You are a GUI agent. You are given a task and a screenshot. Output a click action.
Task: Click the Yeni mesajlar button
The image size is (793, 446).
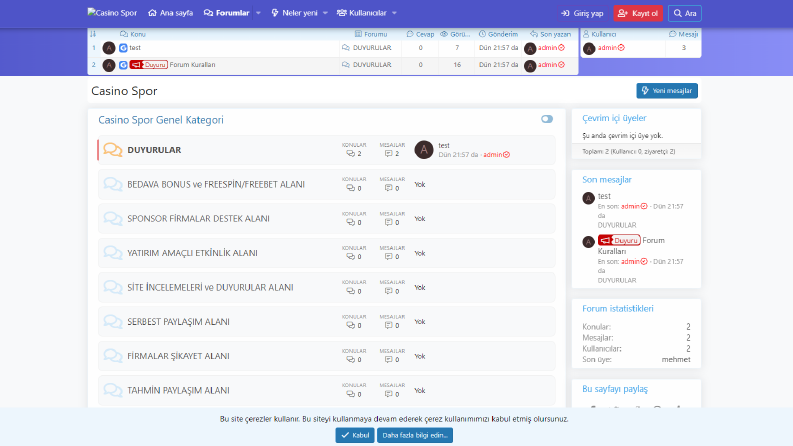pyautogui.click(x=667, y=91)
